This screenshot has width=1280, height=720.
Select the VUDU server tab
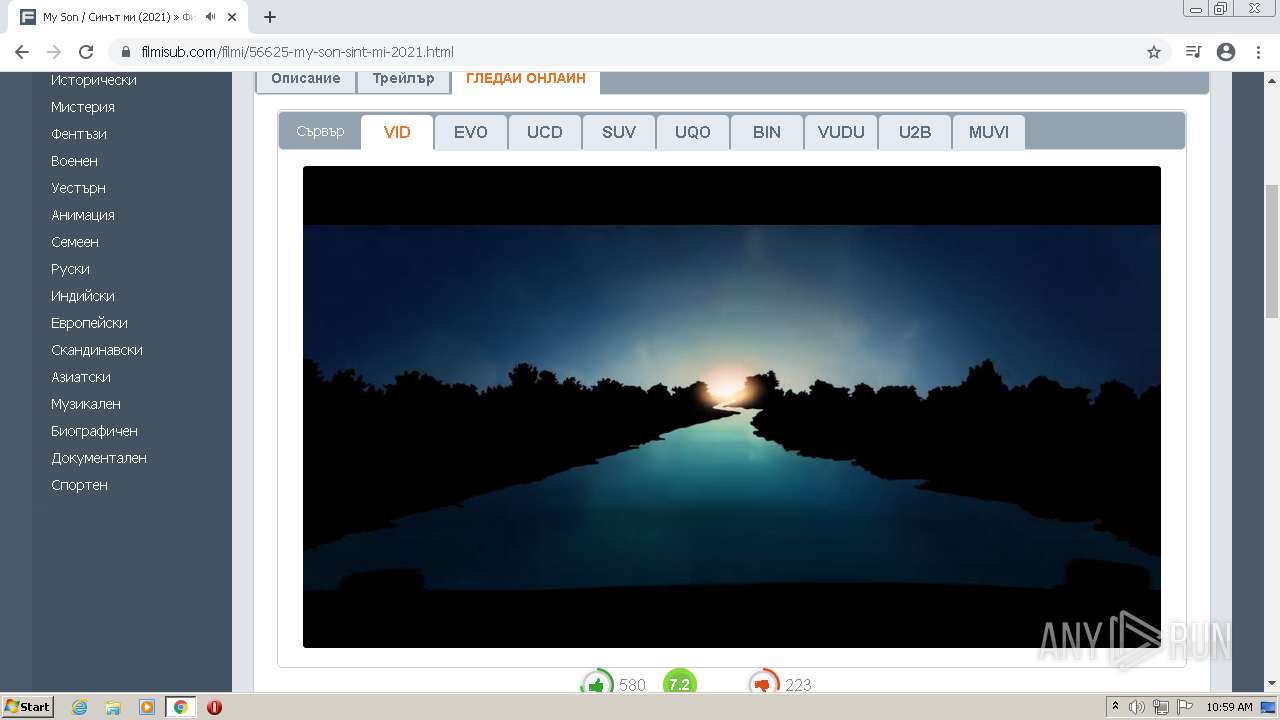click(841, 132)
